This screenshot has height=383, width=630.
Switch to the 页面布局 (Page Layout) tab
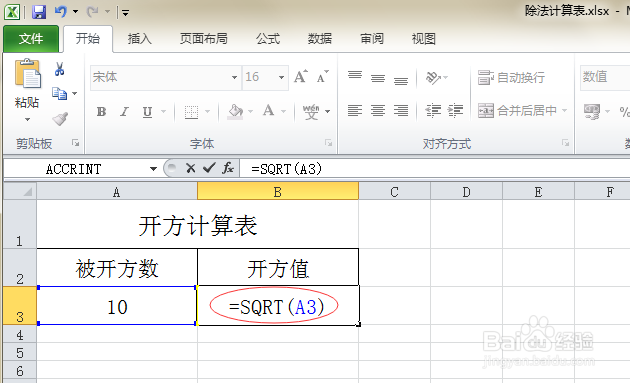[x=204, y=39]
